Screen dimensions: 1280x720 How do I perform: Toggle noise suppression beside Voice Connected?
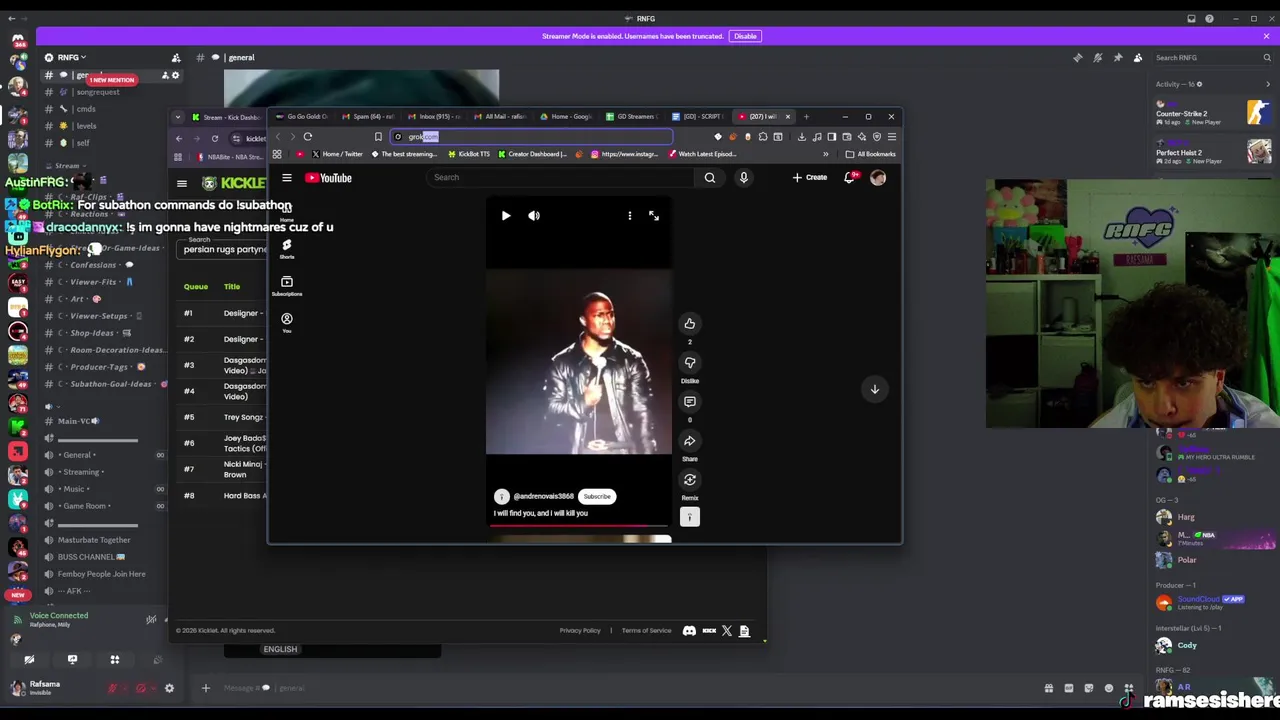151,620
